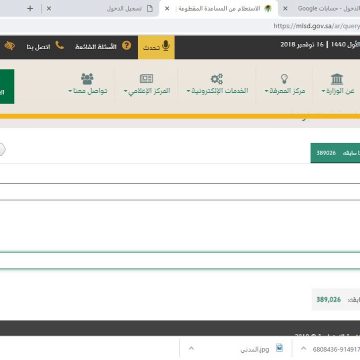Open a new browser tab
The width and height of the screenshot is (360, 360).
[x=30, y=9]
